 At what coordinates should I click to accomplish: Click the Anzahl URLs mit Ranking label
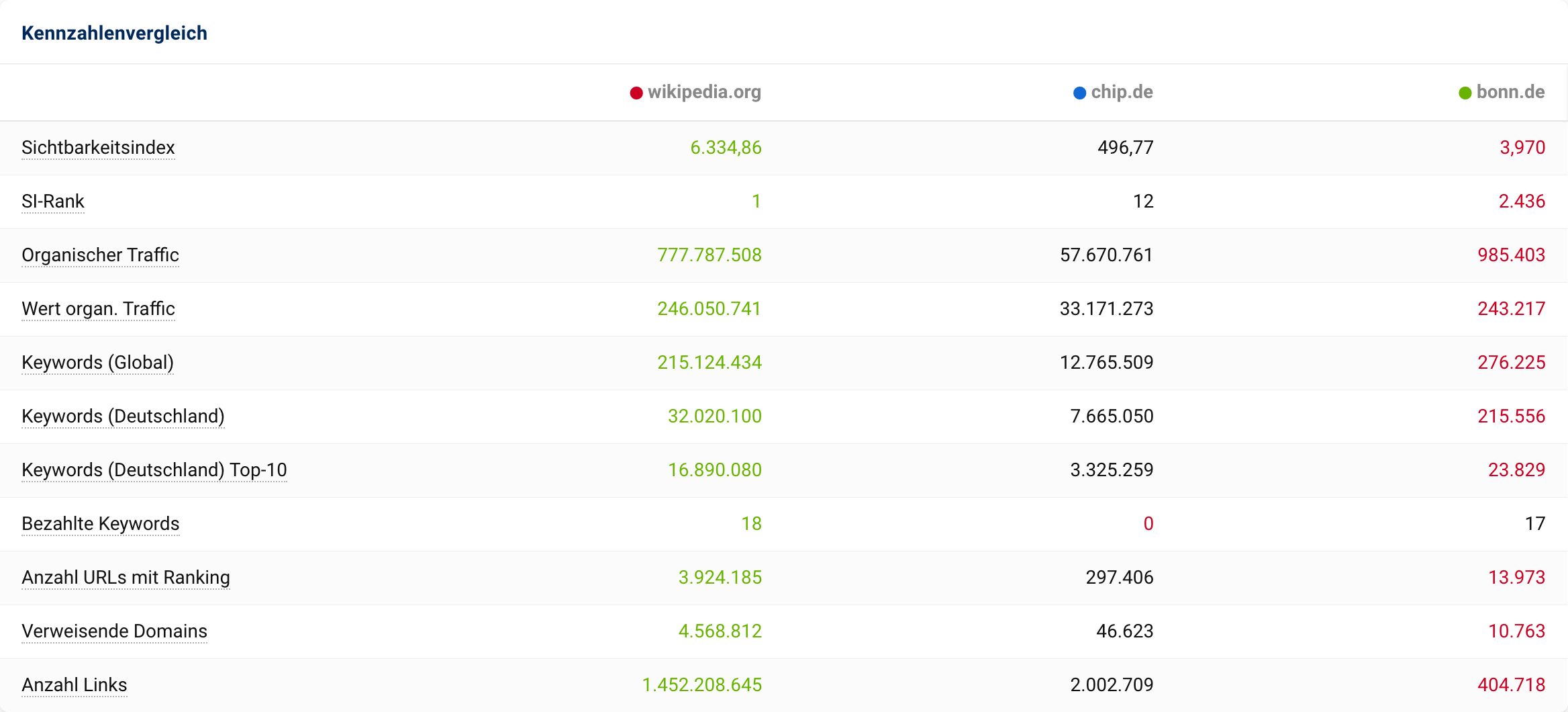point(126,578)
